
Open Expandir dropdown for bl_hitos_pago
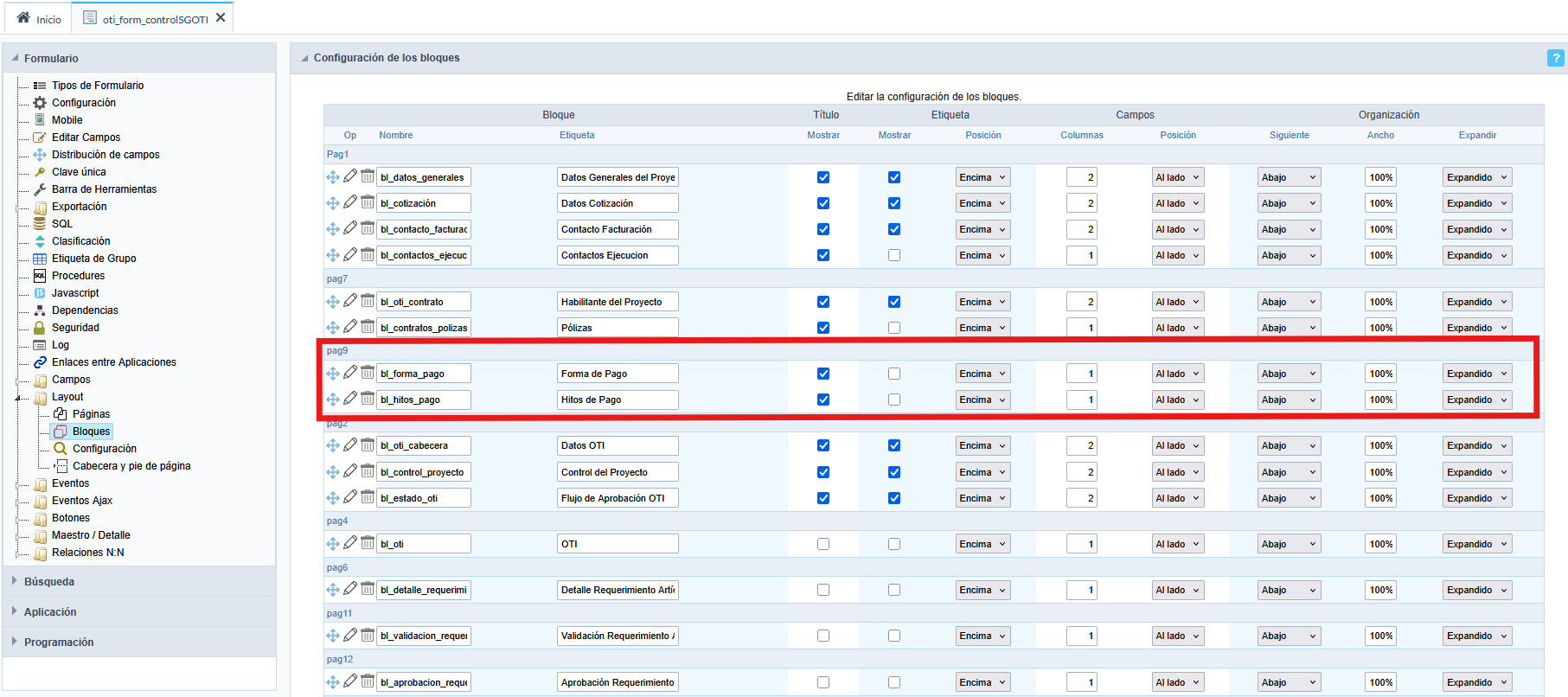(x=1477, y=400)
